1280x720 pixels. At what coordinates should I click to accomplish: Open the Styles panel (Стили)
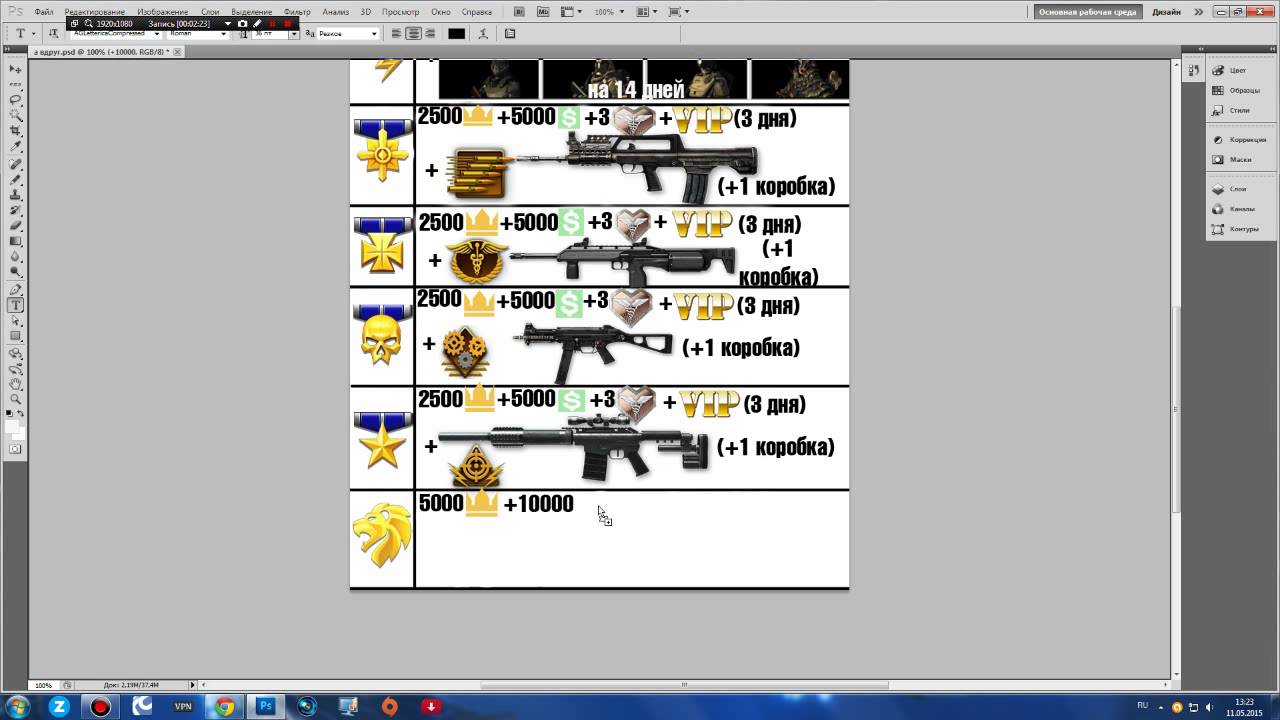point(1240,110)
